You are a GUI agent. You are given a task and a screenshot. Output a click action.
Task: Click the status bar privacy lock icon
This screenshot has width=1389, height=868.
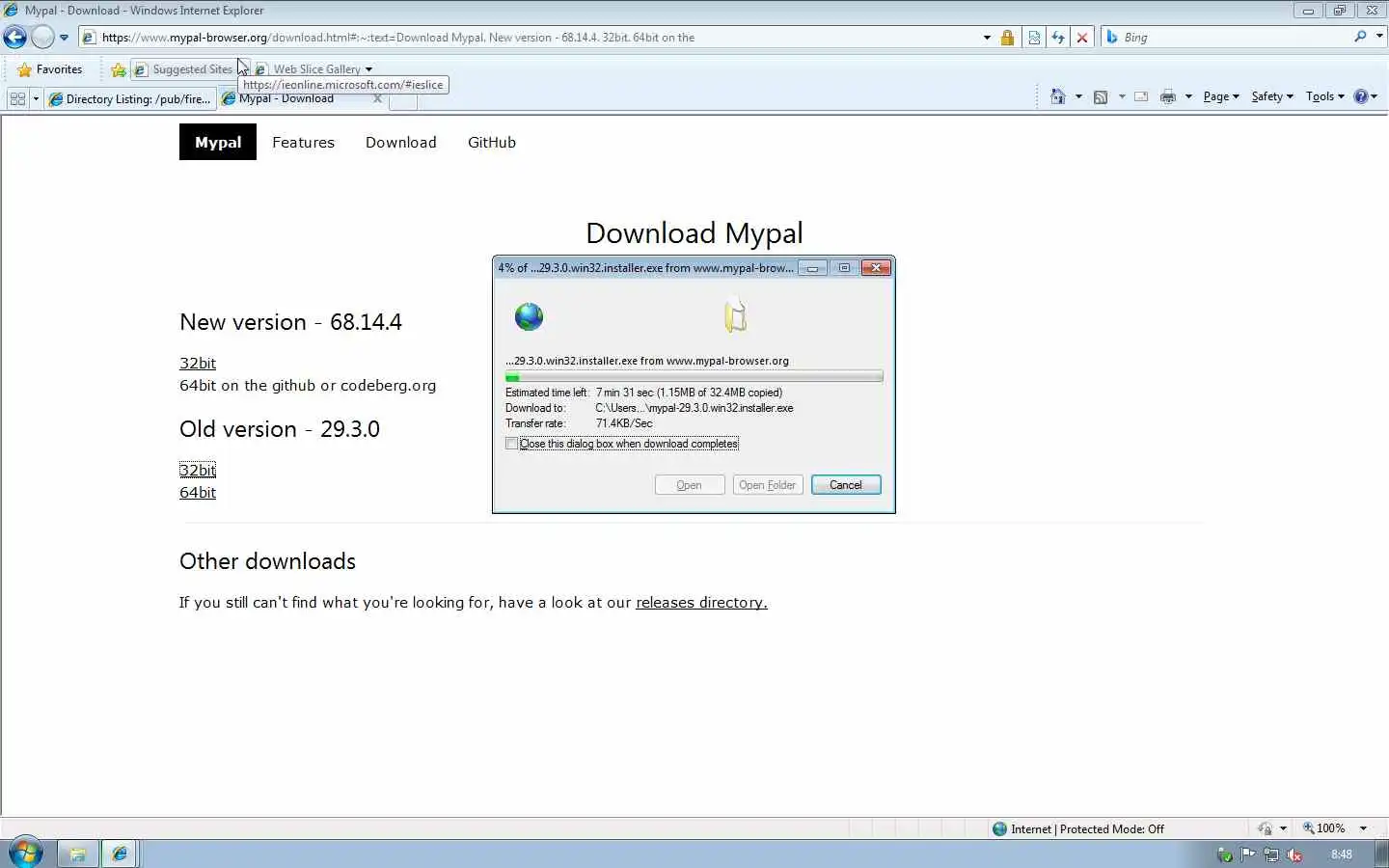1265,828
